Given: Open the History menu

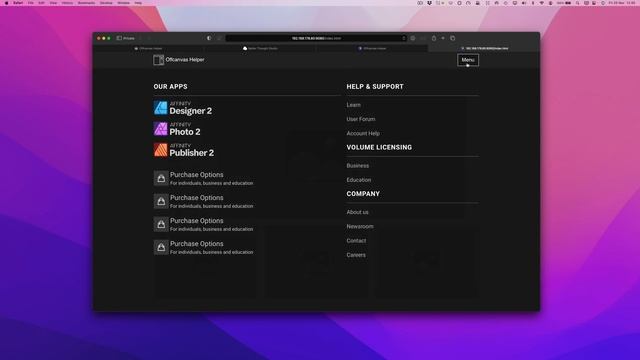Looking at the screenshot, I should pos(67,3).
